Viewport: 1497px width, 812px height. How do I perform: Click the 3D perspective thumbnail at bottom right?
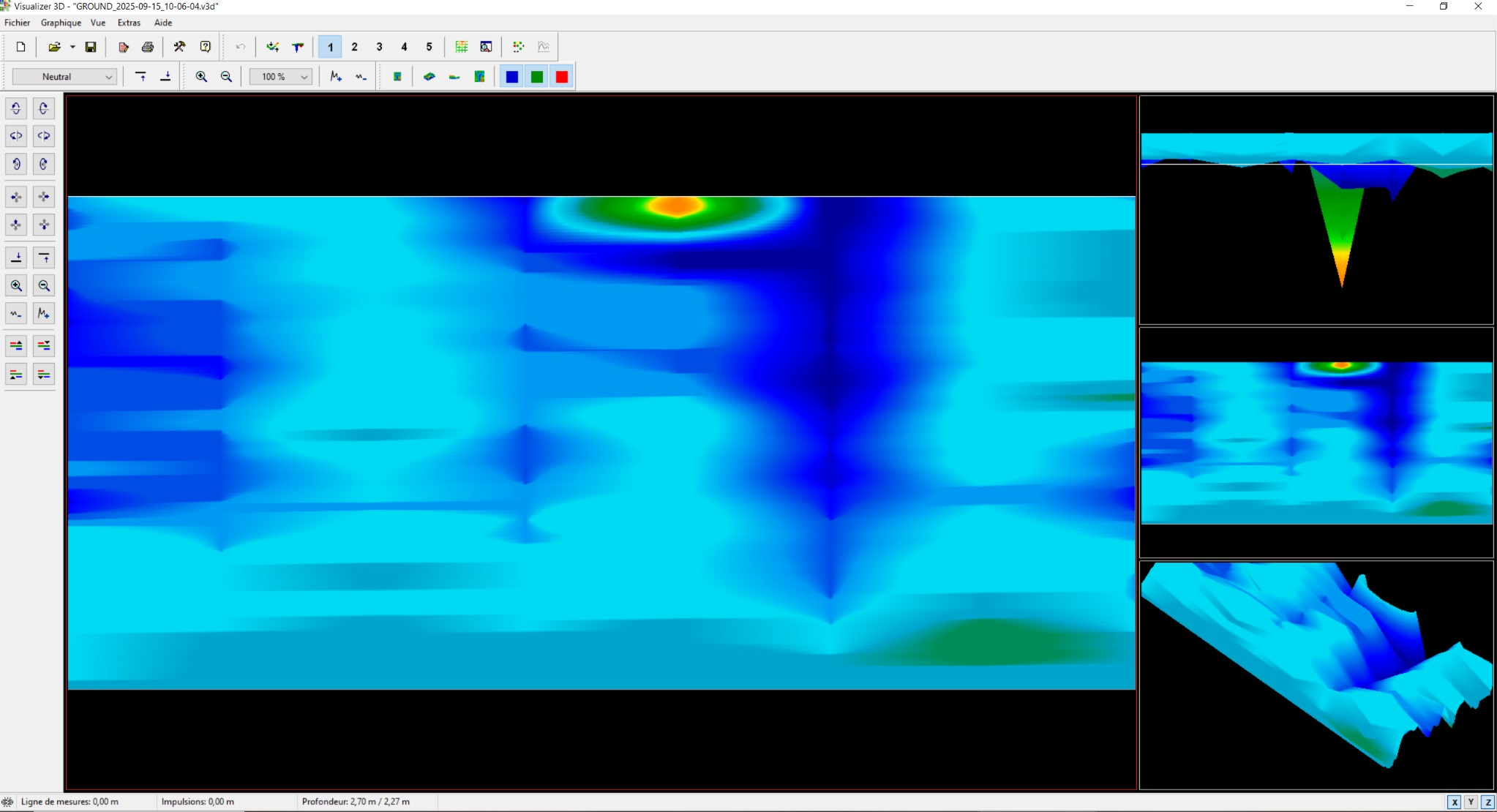click(1316, 674)
